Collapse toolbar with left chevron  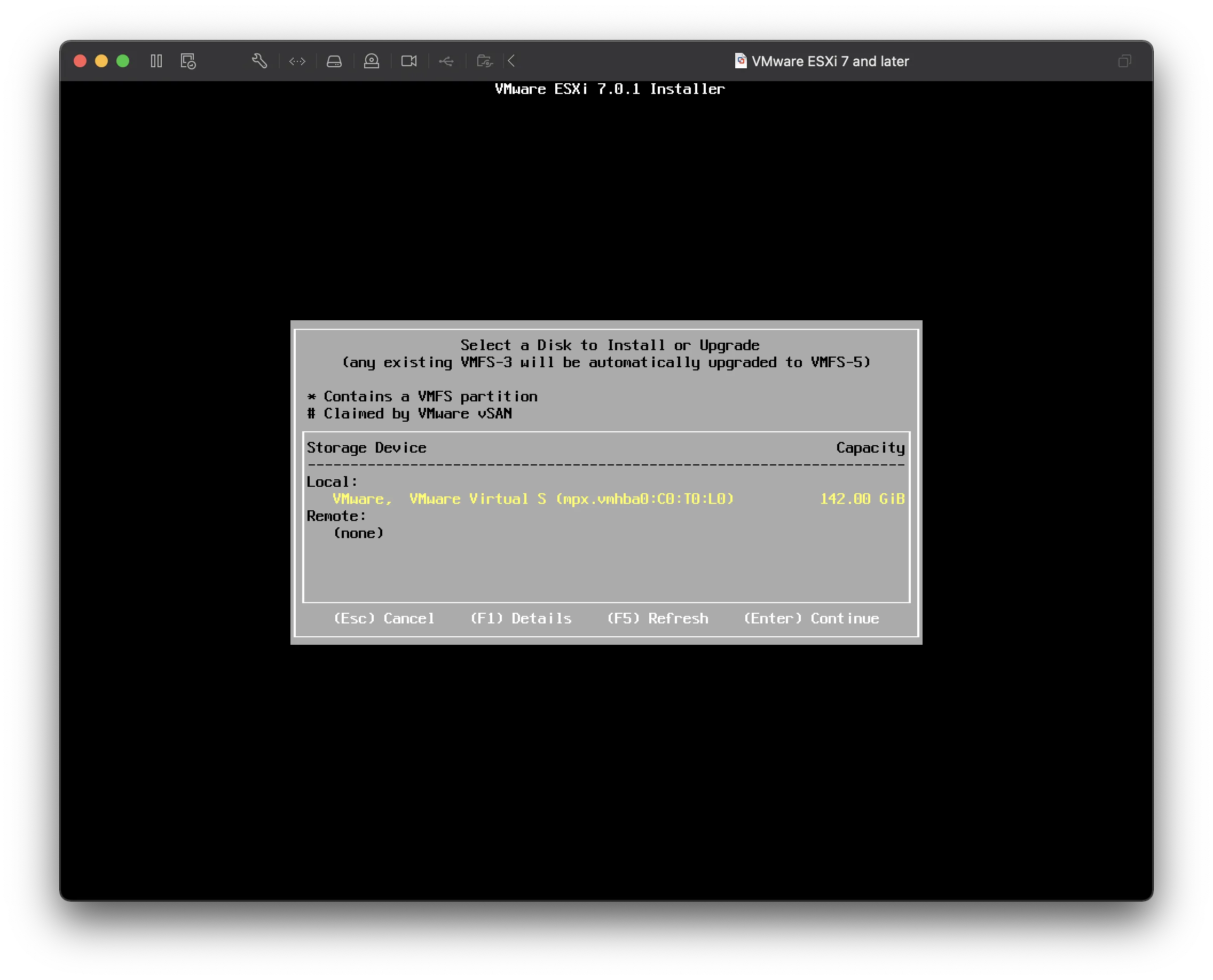point(511,61)
